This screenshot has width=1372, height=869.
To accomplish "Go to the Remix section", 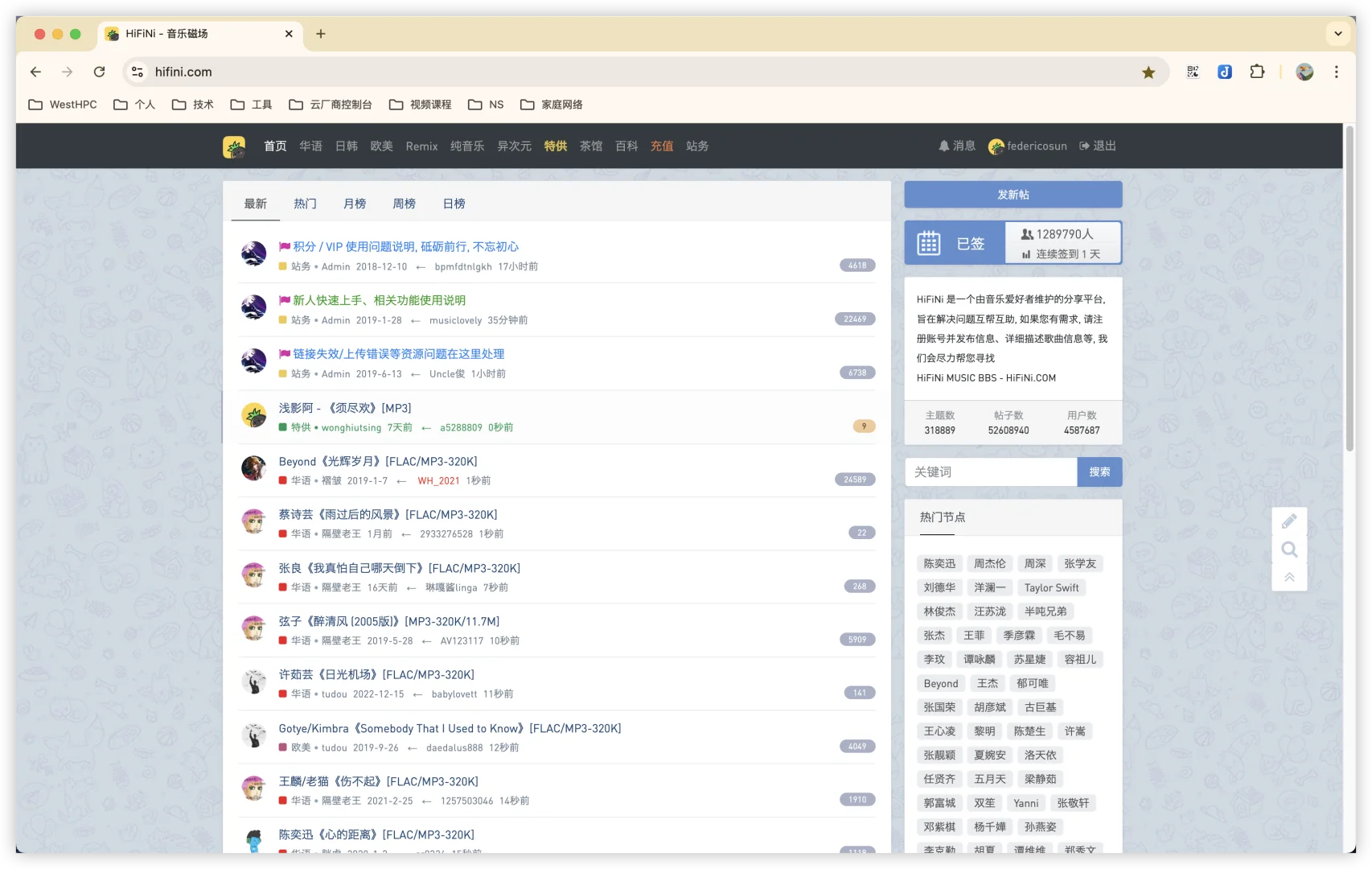I will tap(422, 146).
